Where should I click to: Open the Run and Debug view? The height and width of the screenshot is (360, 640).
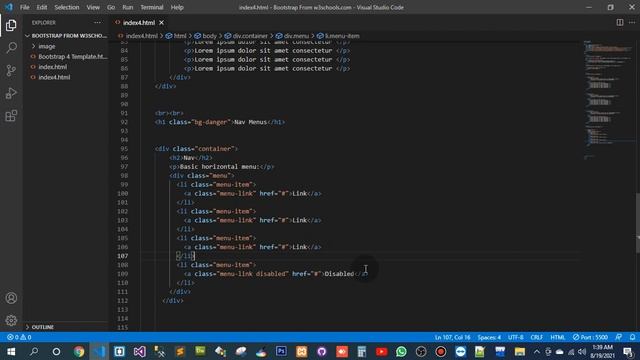[11, 93]
